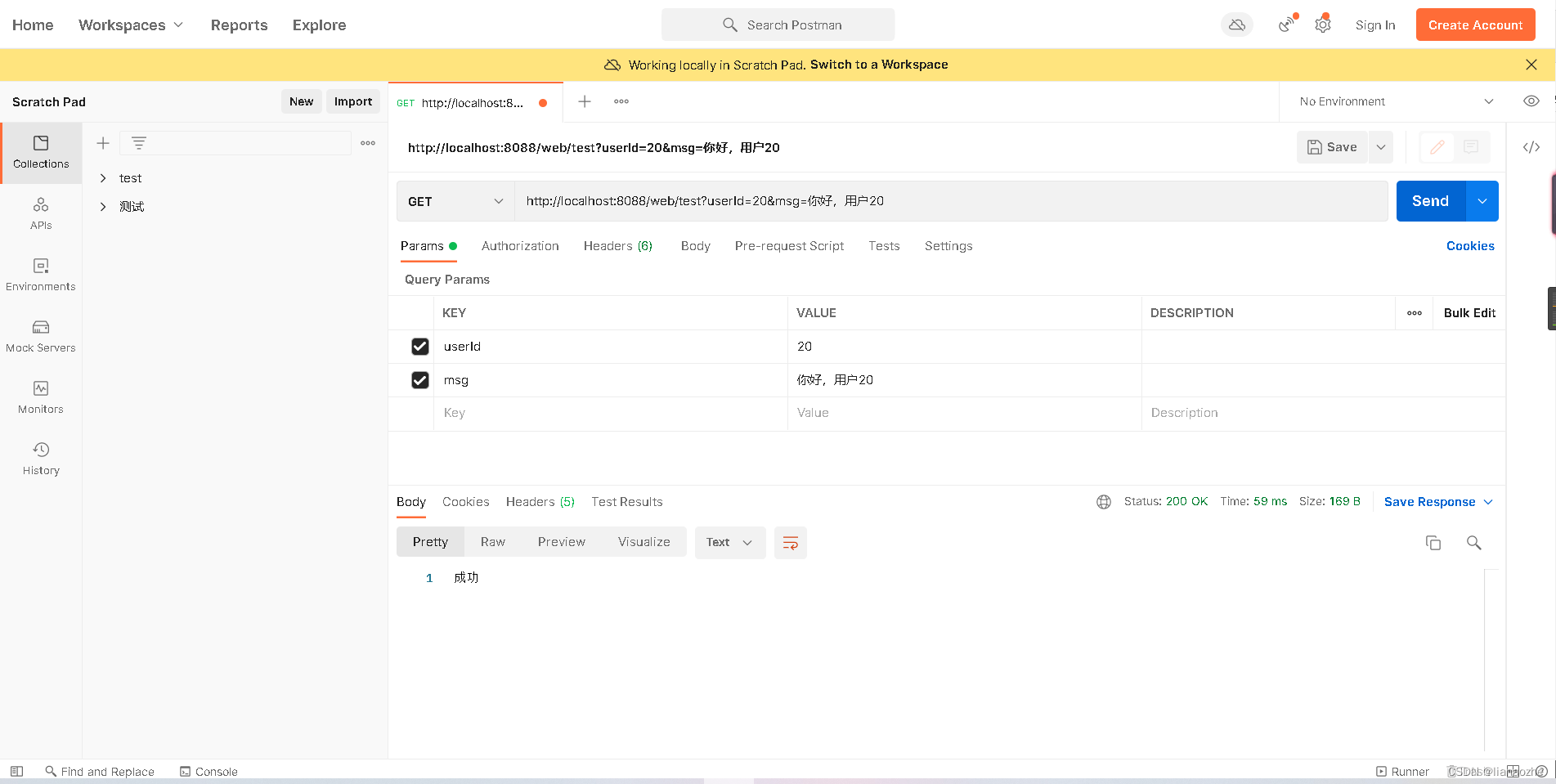Viewport: 1556px width, 784px height.
Task: Open the Mock Servers panel
Action: pos(41,336)
